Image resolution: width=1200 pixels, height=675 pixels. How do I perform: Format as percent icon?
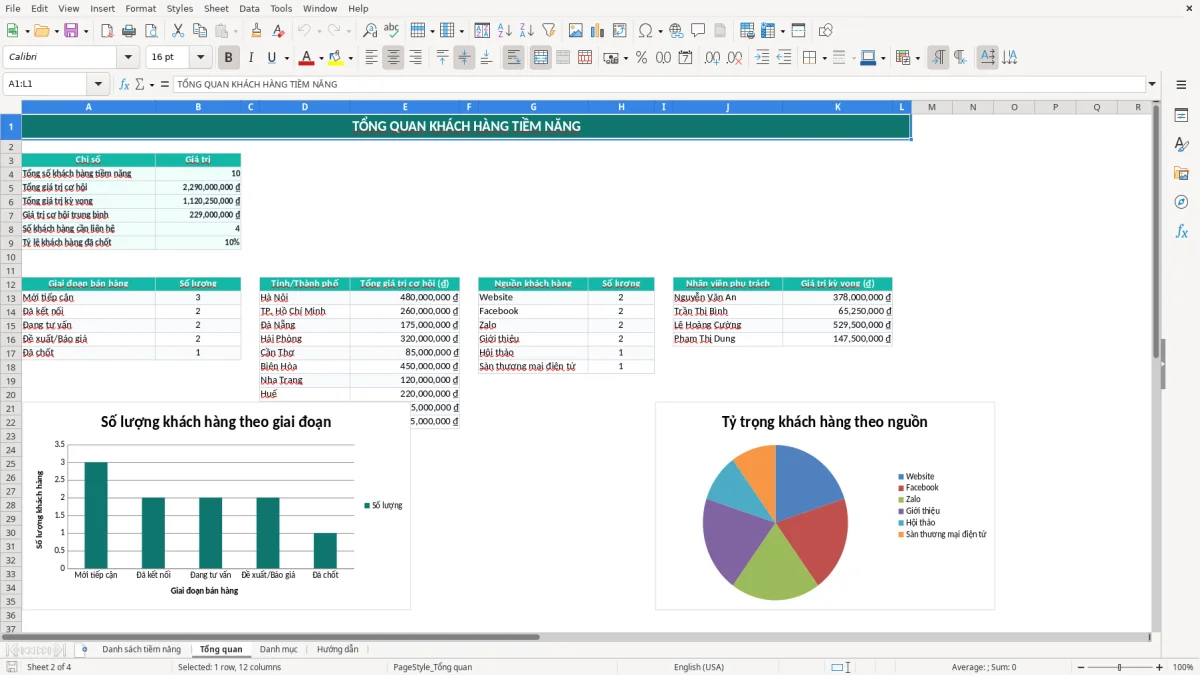pyautogui.click(x=642, y=58)
